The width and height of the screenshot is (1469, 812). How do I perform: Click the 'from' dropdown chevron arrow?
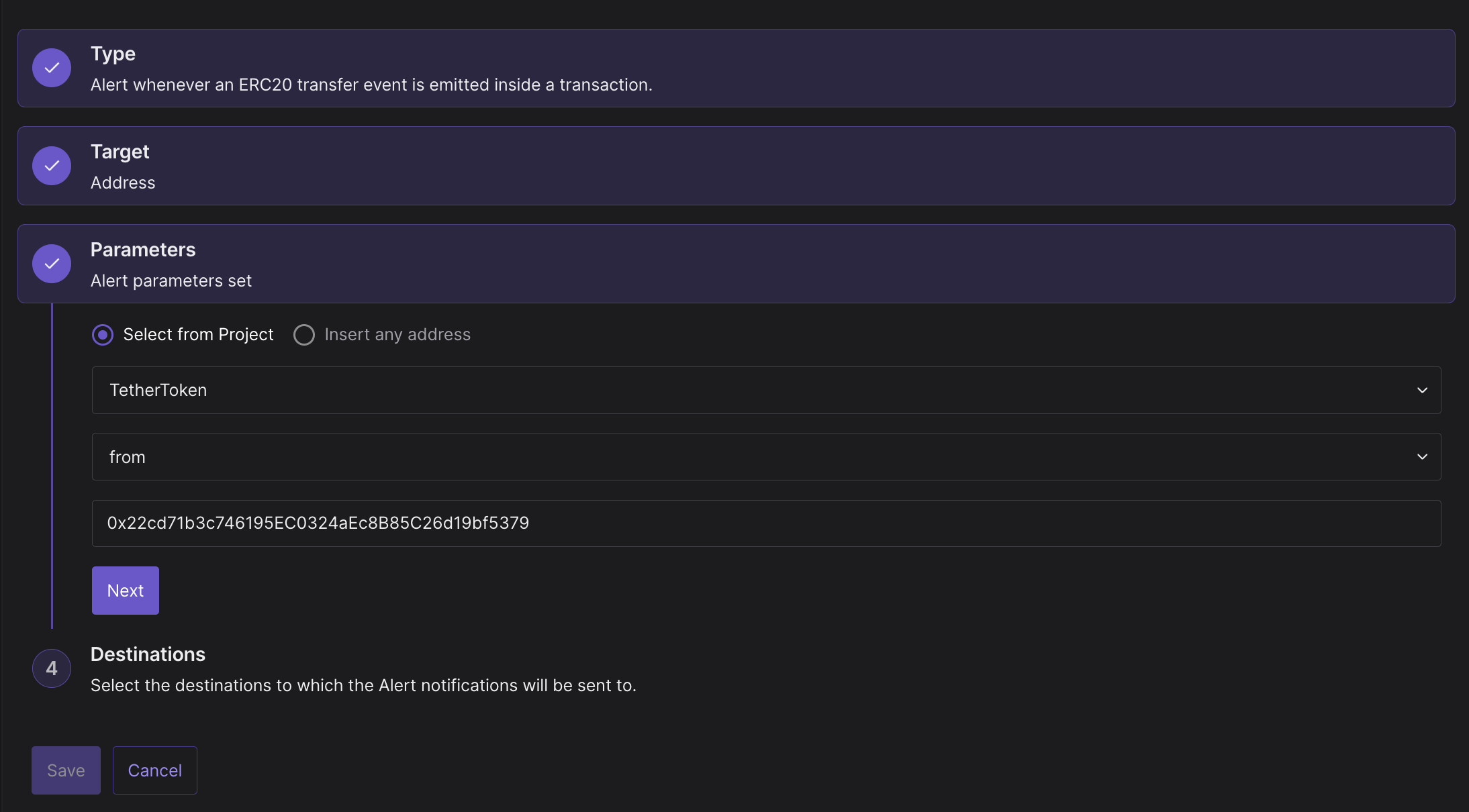tap(1422, 456)
